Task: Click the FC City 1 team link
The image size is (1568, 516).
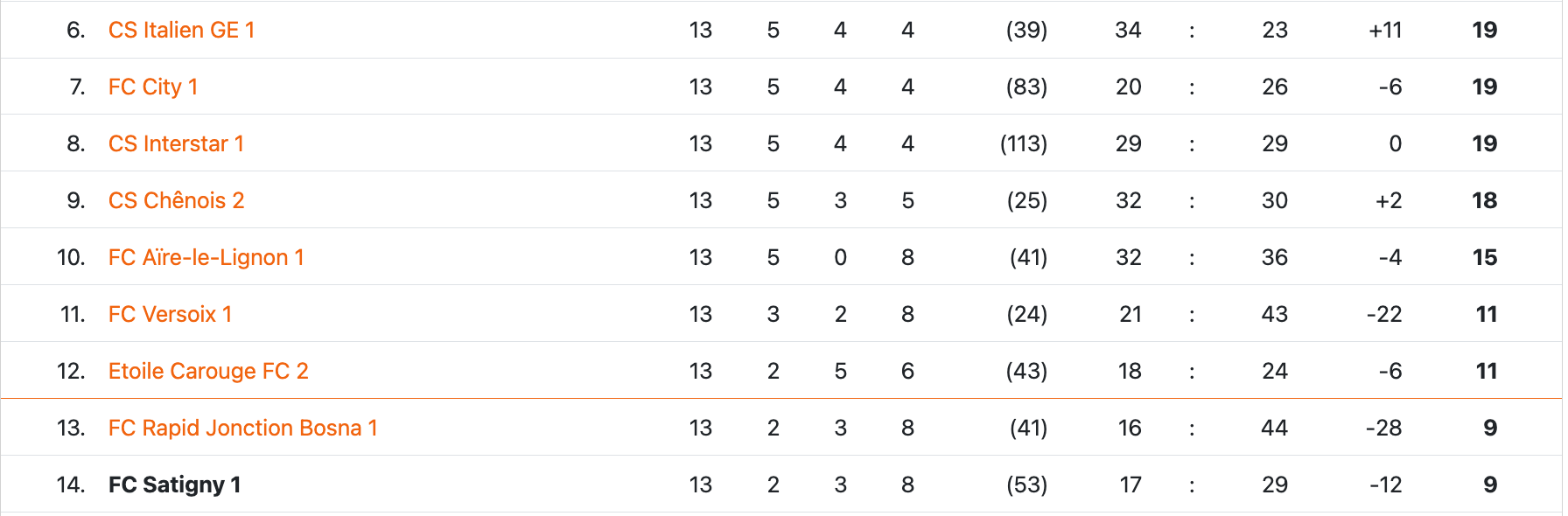Action: pyautogui.click(x=153, y=87)
